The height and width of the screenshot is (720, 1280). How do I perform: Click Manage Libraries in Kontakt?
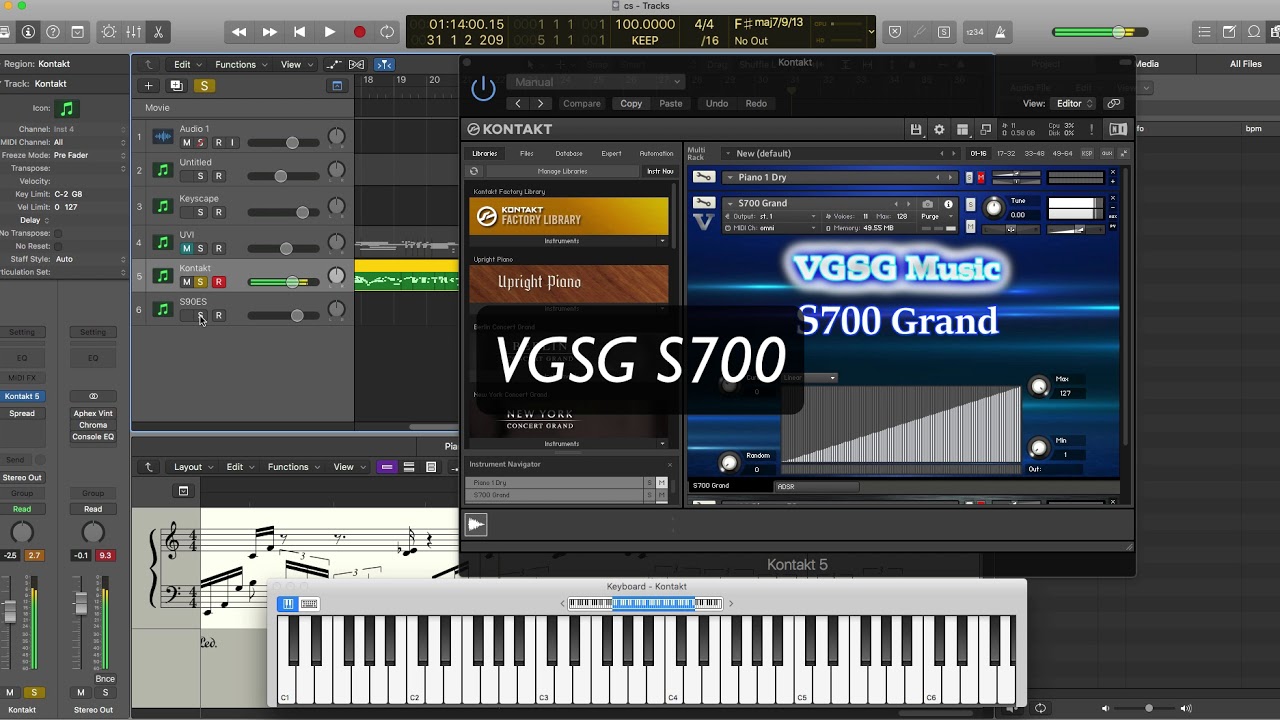tap(563, 171)
